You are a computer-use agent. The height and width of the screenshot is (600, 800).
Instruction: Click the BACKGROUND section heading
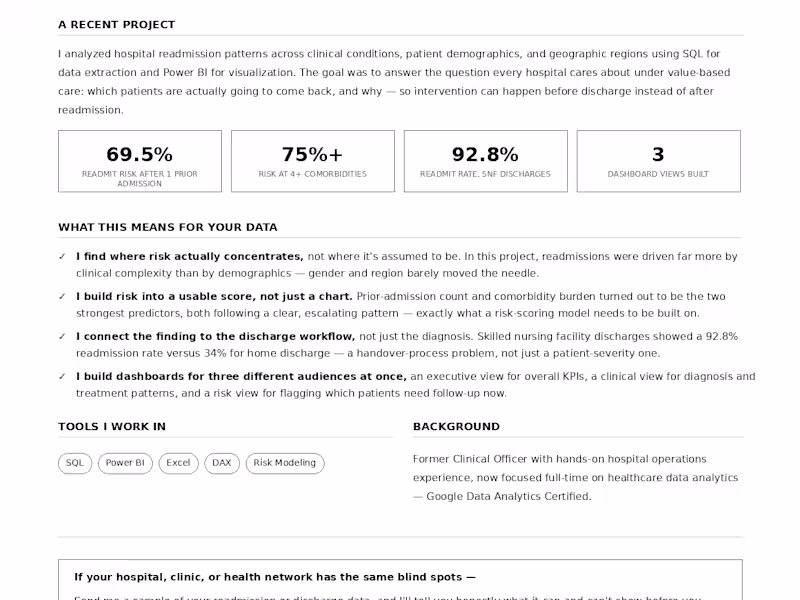click(x=456, y=427)
